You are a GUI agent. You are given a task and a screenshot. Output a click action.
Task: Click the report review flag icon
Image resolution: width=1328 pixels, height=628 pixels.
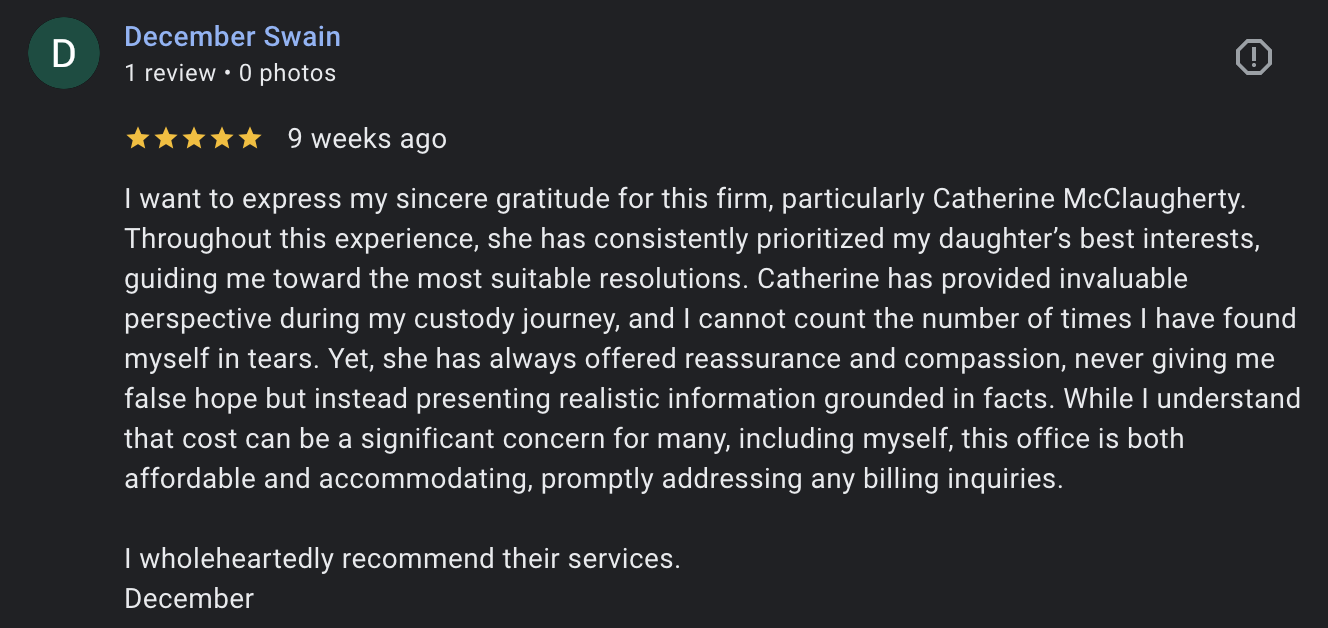1253,57
